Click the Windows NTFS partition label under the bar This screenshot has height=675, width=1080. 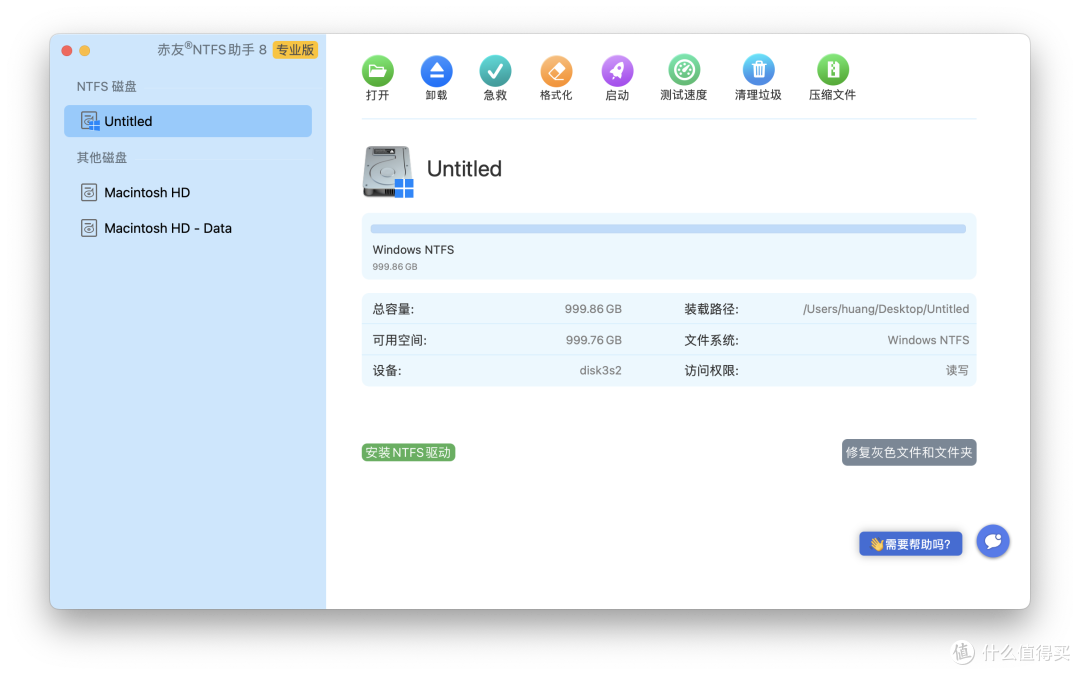point(413,249)
